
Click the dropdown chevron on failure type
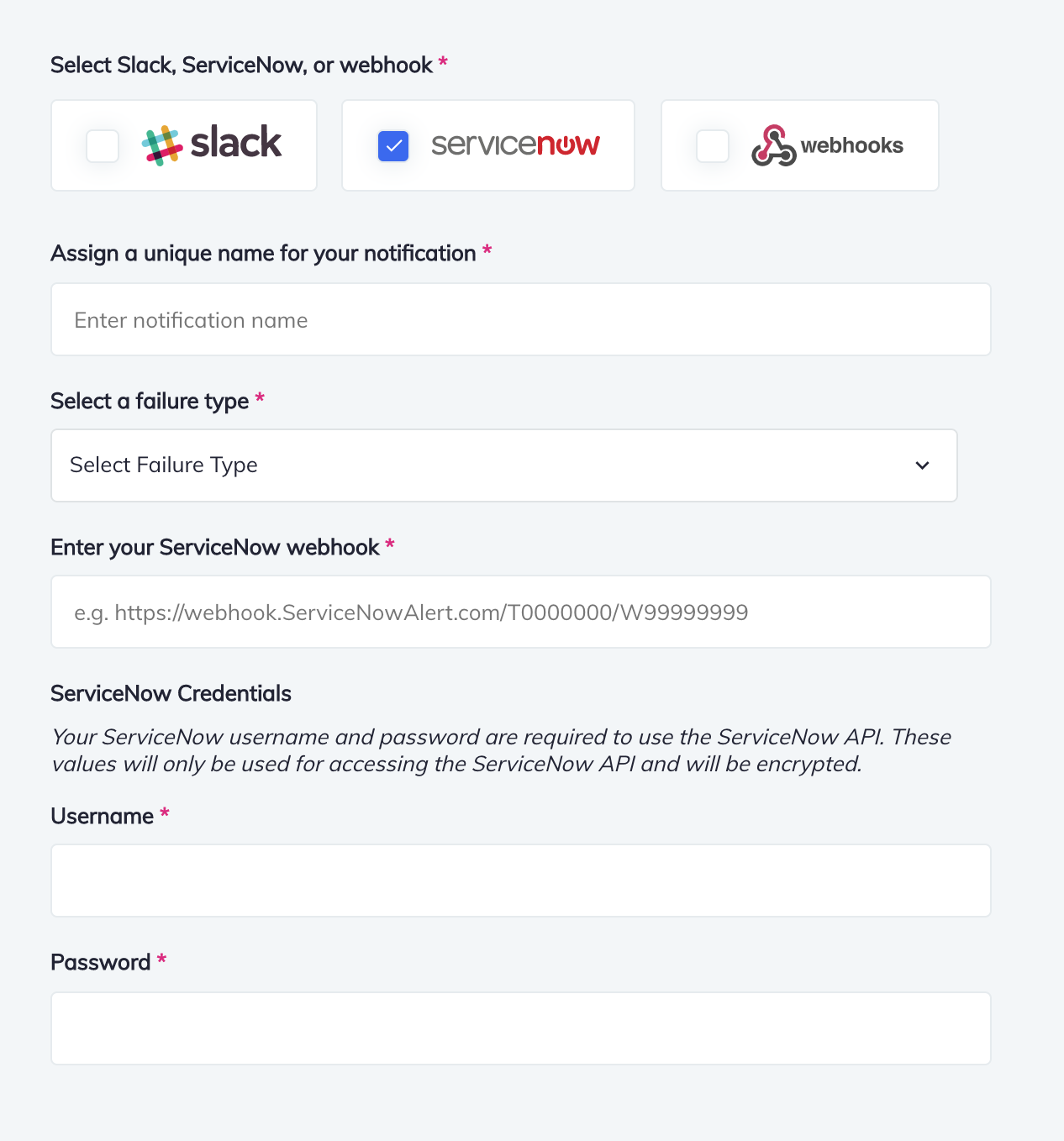(923, 465)
